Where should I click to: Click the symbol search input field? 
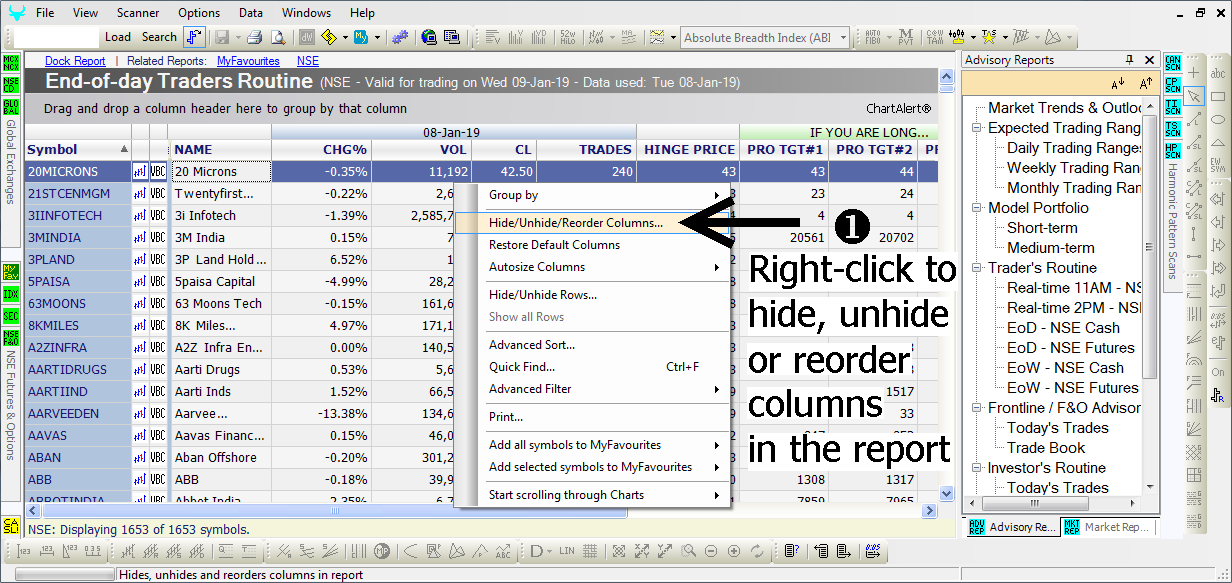pos(57,37)
